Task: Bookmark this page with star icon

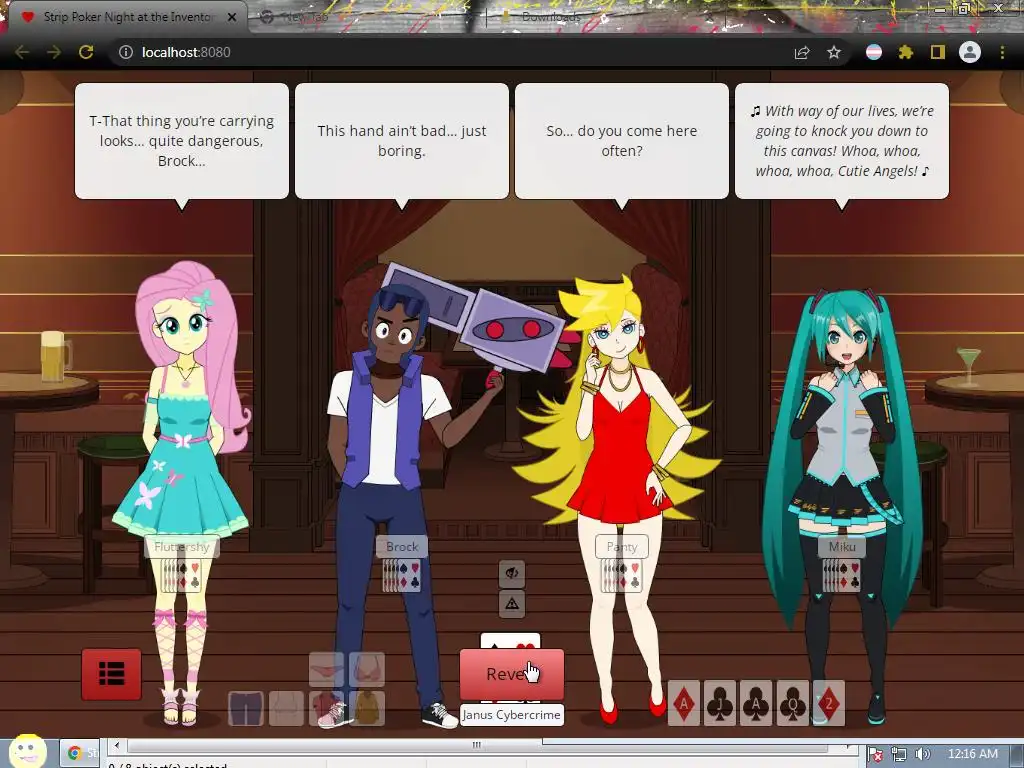Action: (834, 52)
